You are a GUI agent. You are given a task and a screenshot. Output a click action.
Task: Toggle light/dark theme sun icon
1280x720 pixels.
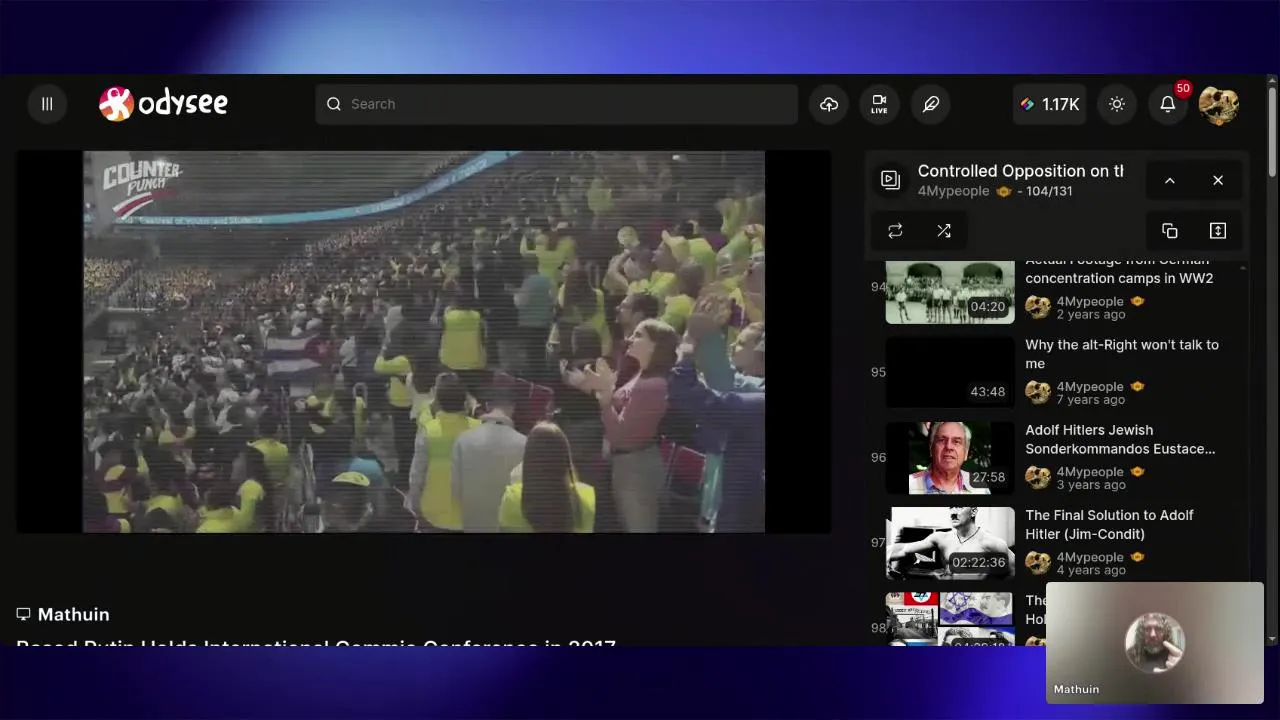pyautogui.click(x=1117, y=104)
